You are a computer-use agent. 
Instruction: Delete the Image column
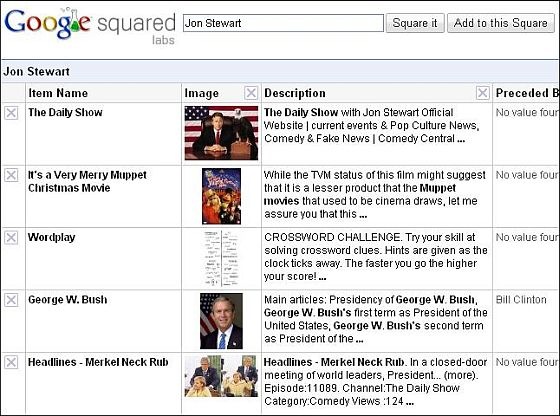[251, 93]
